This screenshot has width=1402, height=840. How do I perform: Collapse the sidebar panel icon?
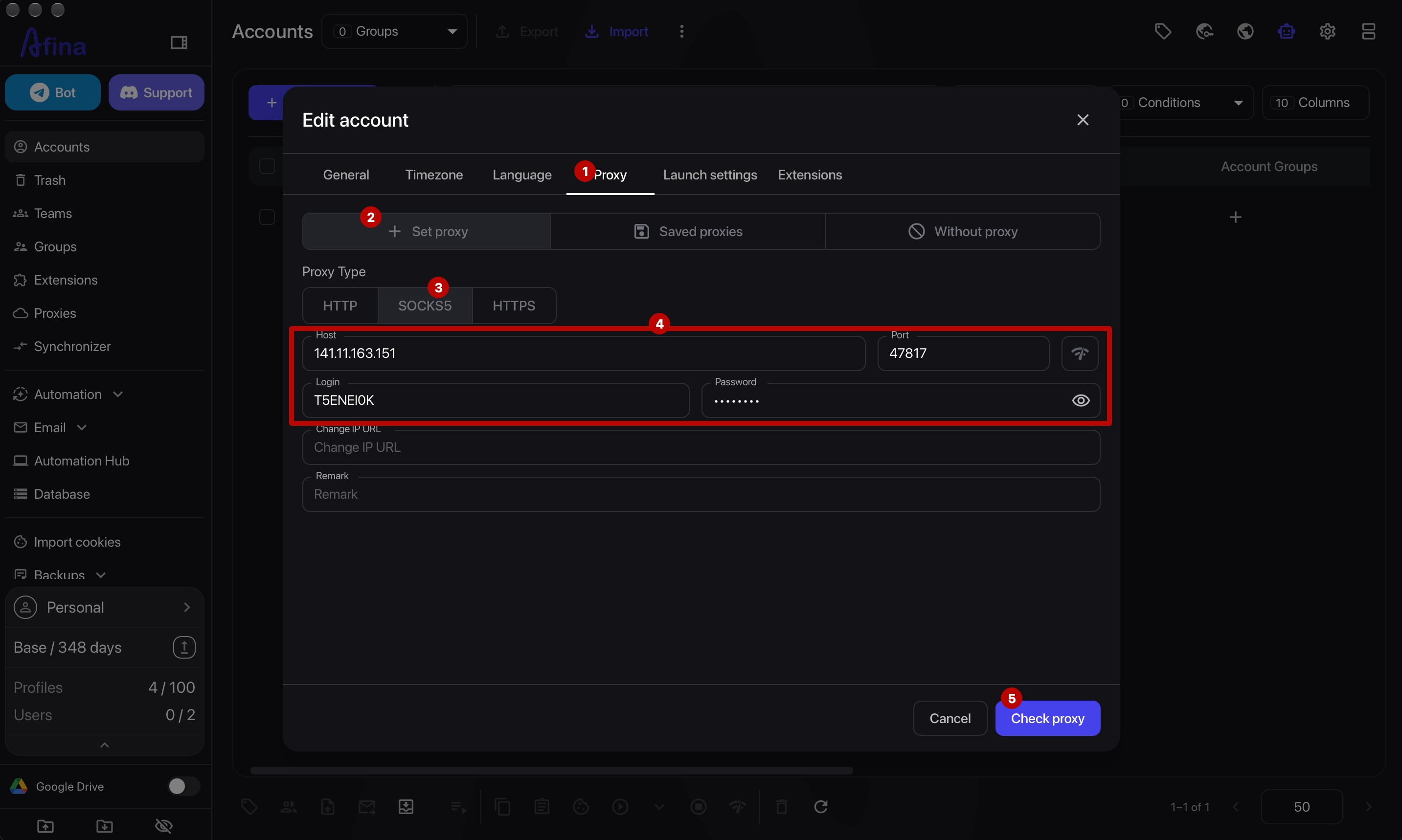click(179, 43)
